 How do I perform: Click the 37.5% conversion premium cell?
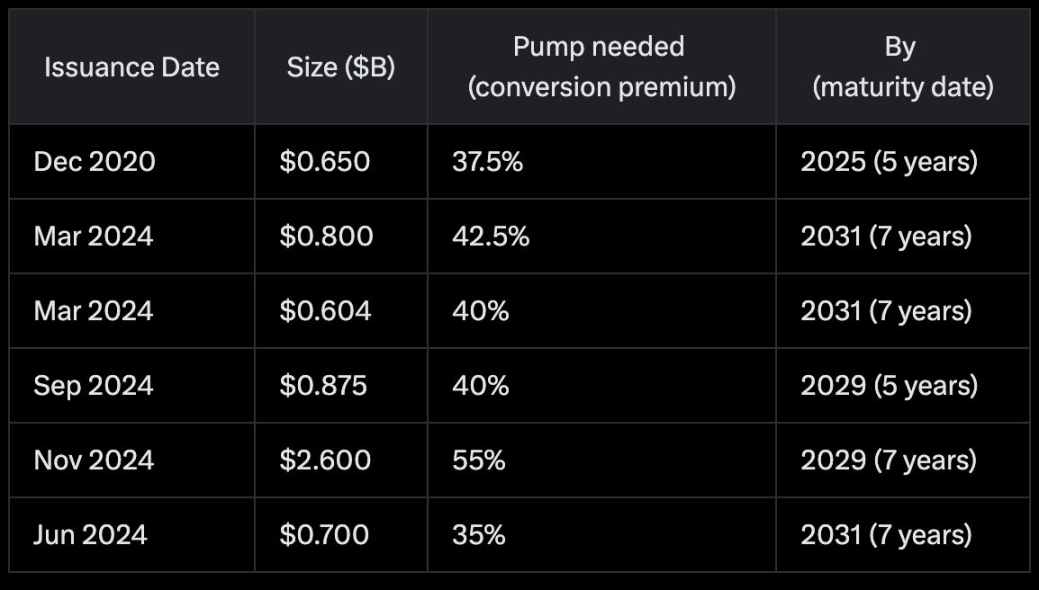coord(487,162)
